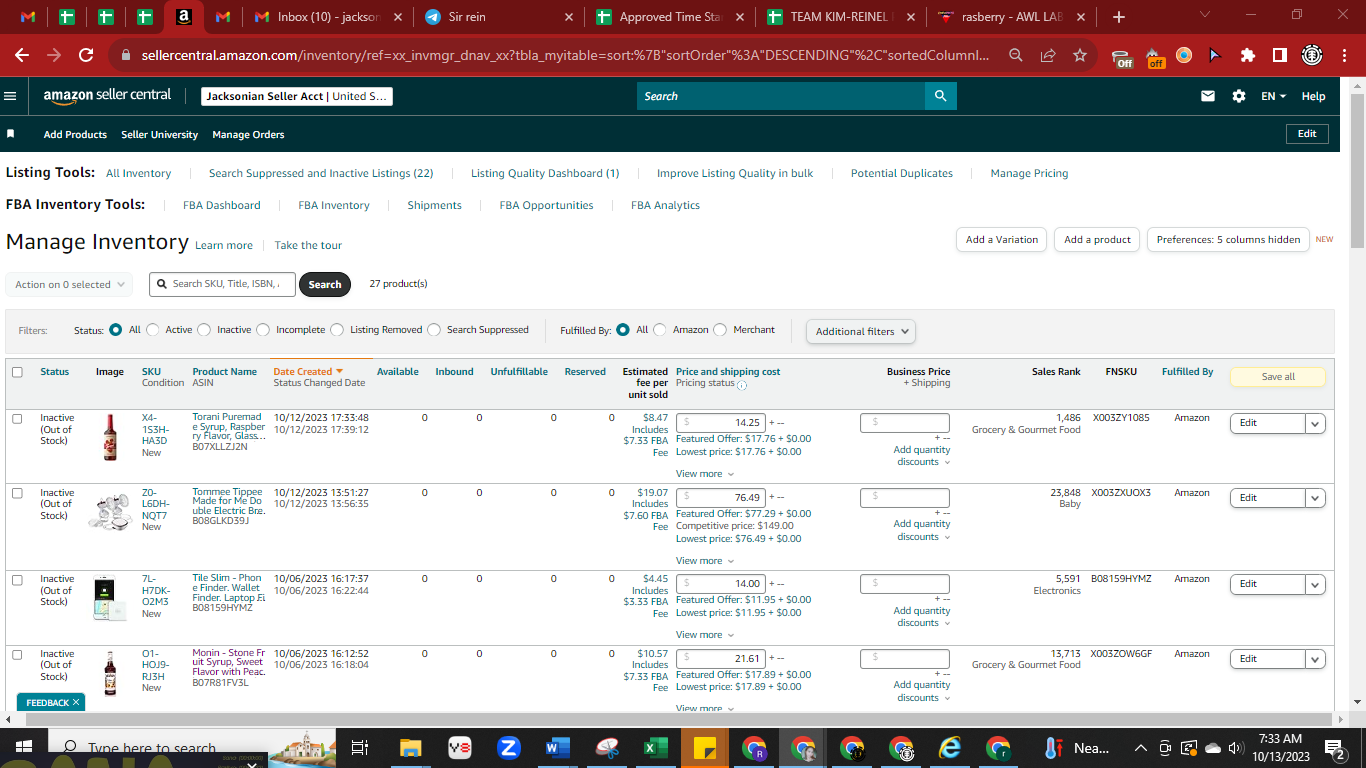Image resolution: width=1366 pixels, height=768 pixels.
Task: Open the EN language dropdown
Action: point(1273,96)
